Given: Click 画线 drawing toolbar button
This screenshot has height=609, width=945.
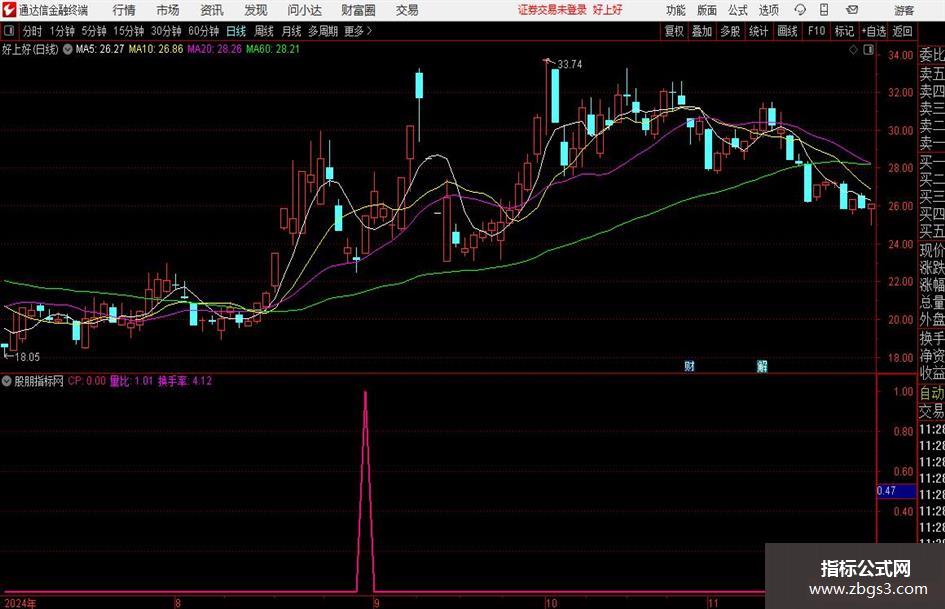Looking at the screenshot, I should coord(788,31).
